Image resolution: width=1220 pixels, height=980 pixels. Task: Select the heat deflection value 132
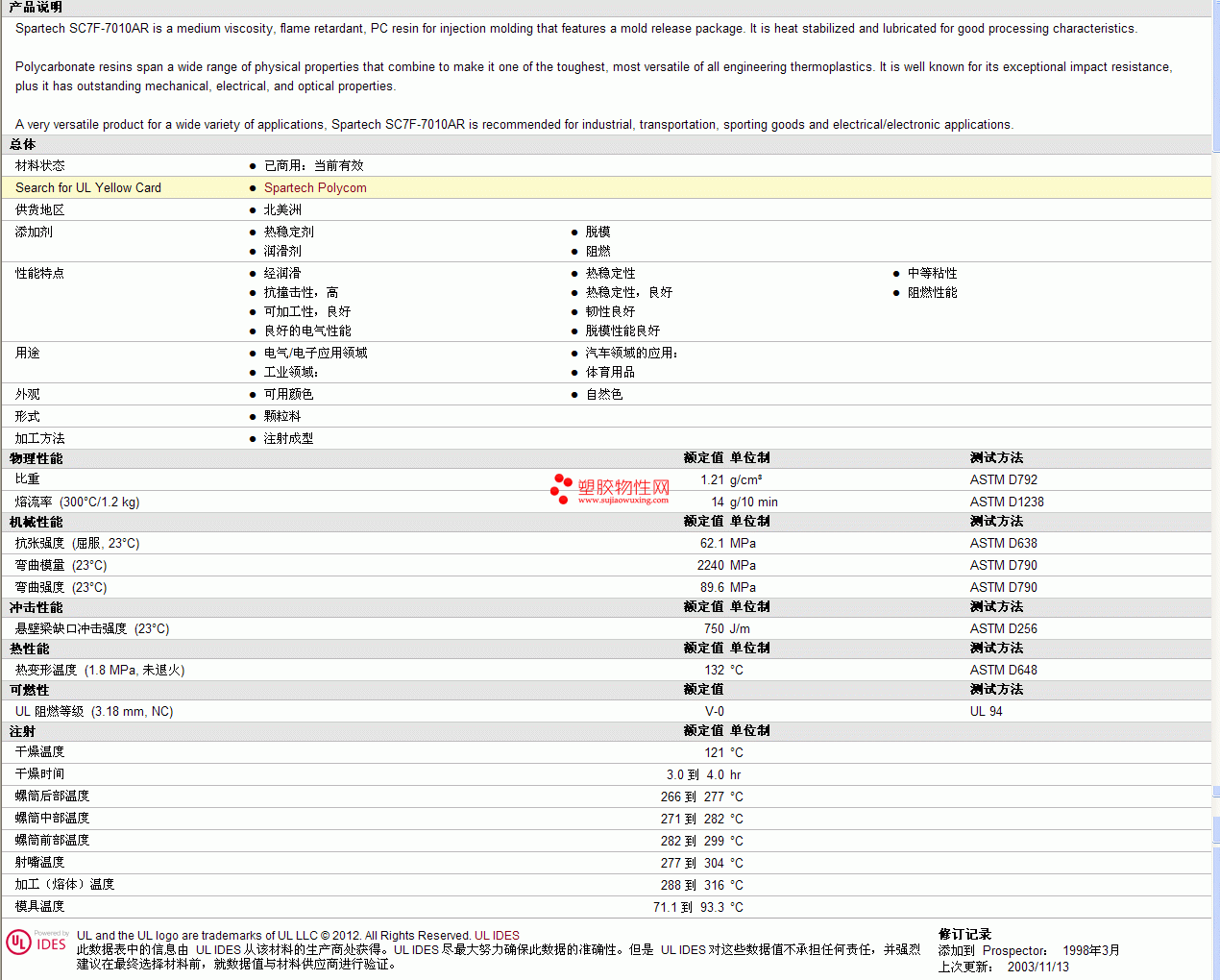[x=714, y=670]
